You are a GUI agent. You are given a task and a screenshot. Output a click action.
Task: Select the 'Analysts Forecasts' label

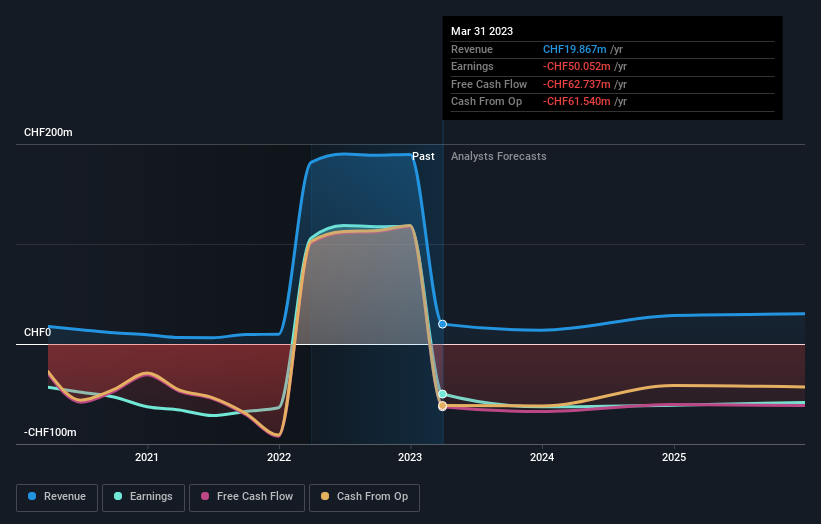point(498,157)
